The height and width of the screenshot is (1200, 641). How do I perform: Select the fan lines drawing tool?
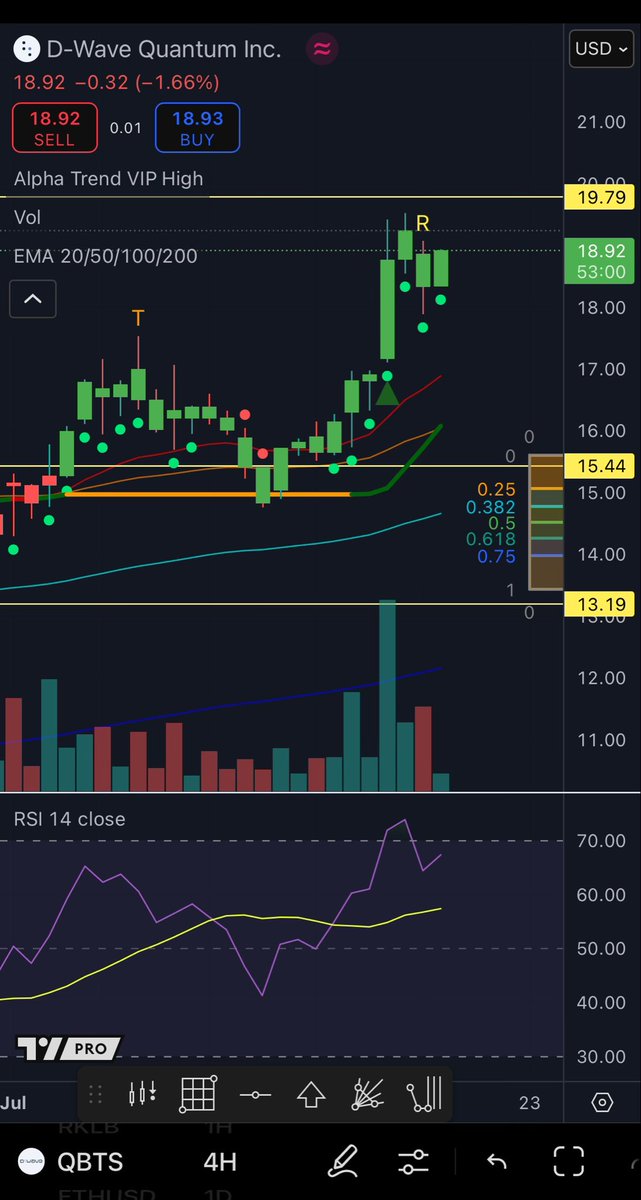click(x=368, y=1094)
